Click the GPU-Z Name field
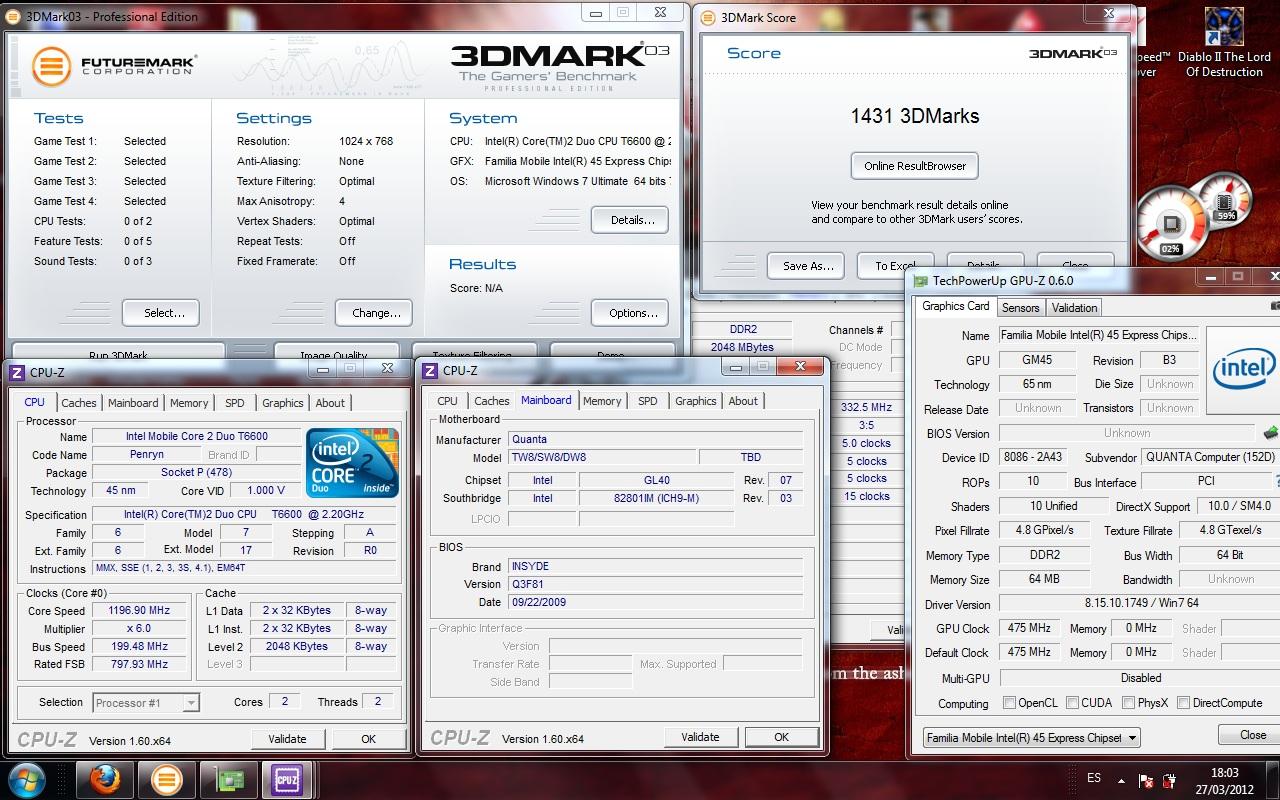This screenshot has height=800, width=1280. click(x=1097, y=336)
